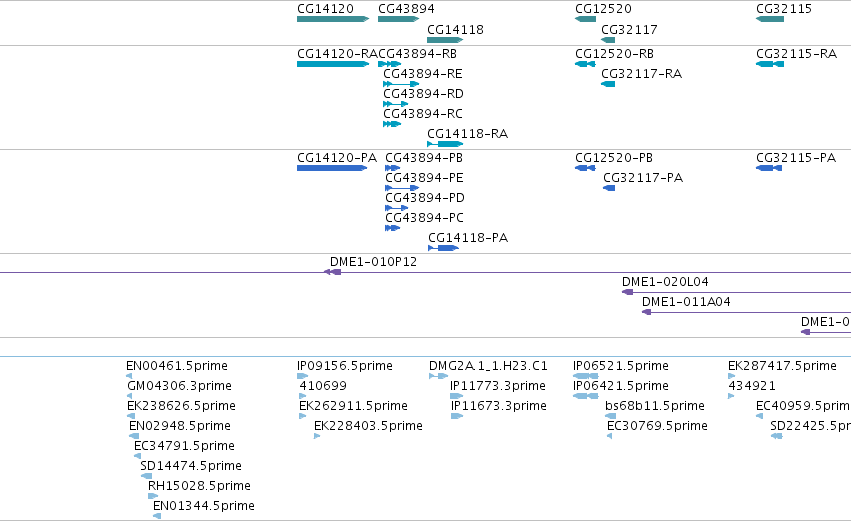Click the IP11673.3prime EST label

pos(499,406)
